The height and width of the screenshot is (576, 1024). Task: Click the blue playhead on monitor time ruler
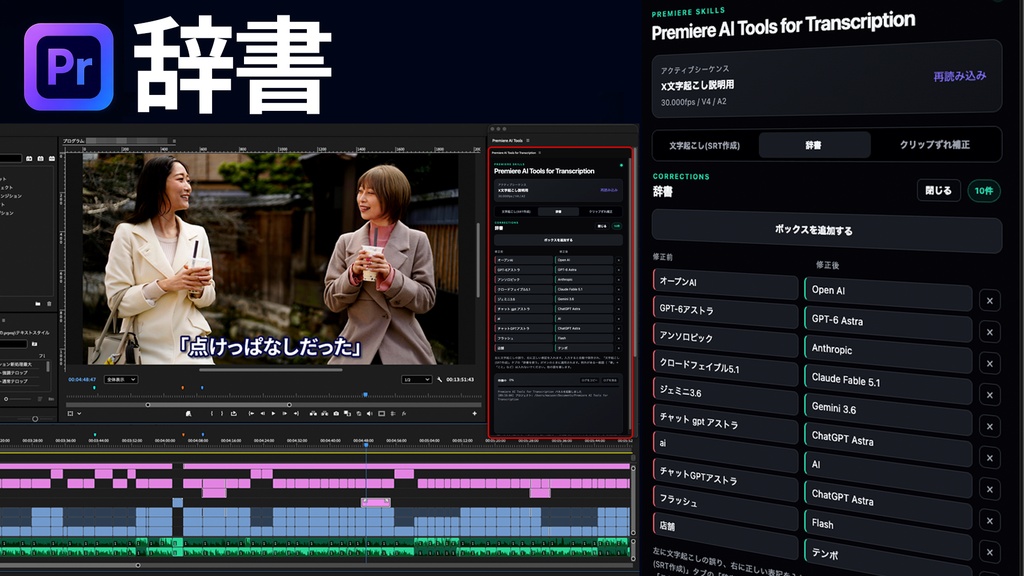tap(365, 394)
